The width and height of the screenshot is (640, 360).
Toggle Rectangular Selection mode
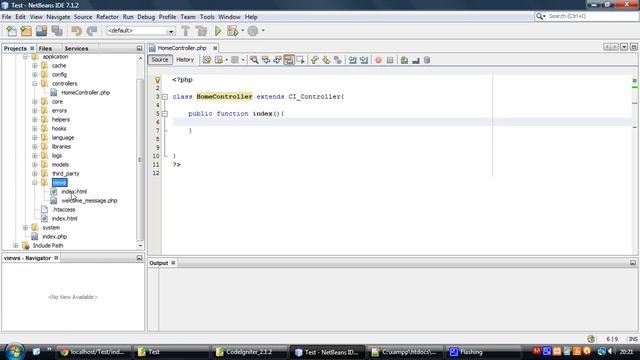[x=301, y=60]
